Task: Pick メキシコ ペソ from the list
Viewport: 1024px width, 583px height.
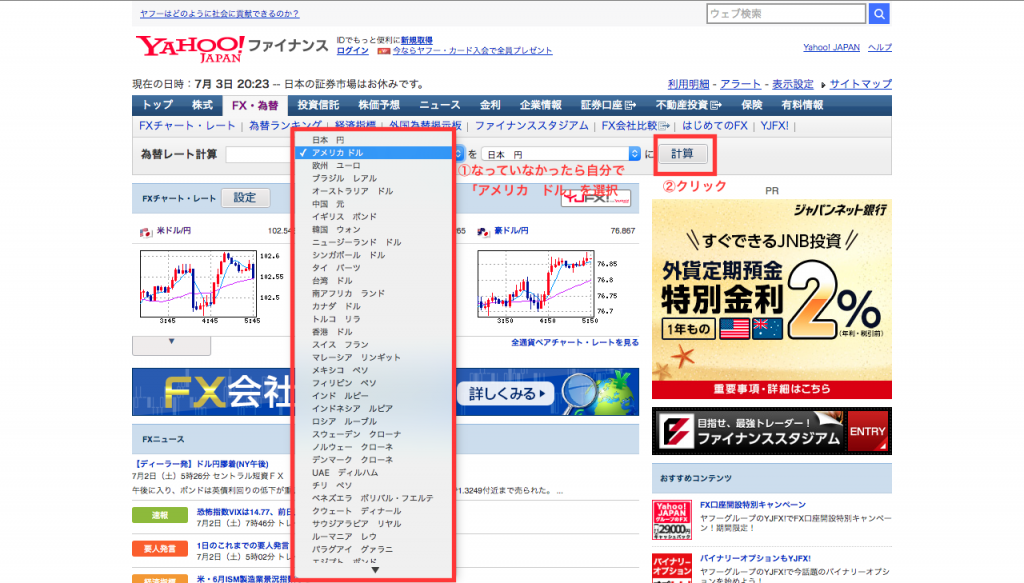Action: pyautogui.click(x=374, y=370)
